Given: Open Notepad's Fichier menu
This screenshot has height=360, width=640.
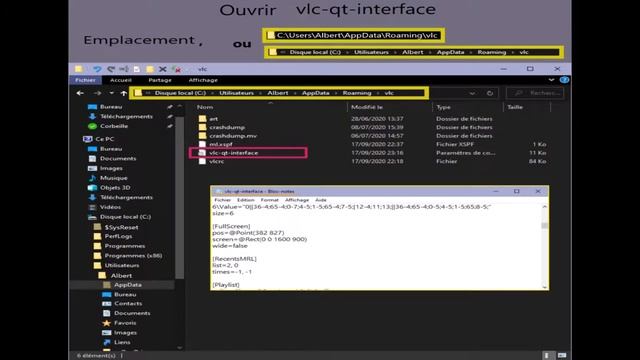Looking at the screenshot, I should point(222,200).
